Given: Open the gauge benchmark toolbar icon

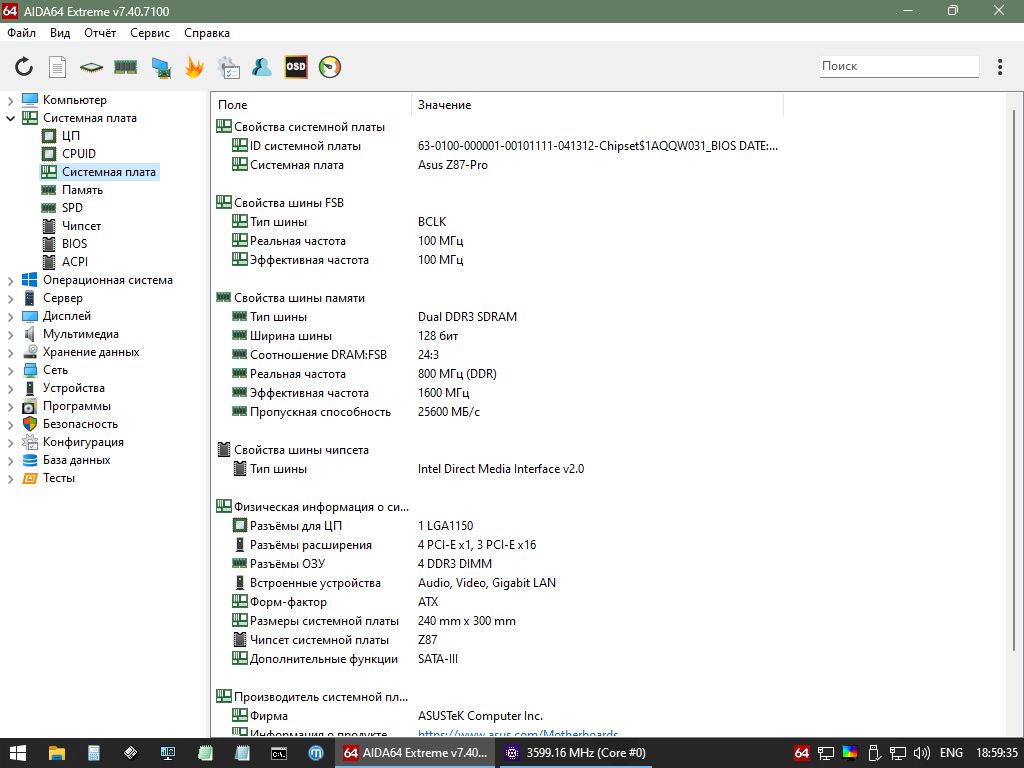Looking at the screenshot, I should (x=330, y=67).
